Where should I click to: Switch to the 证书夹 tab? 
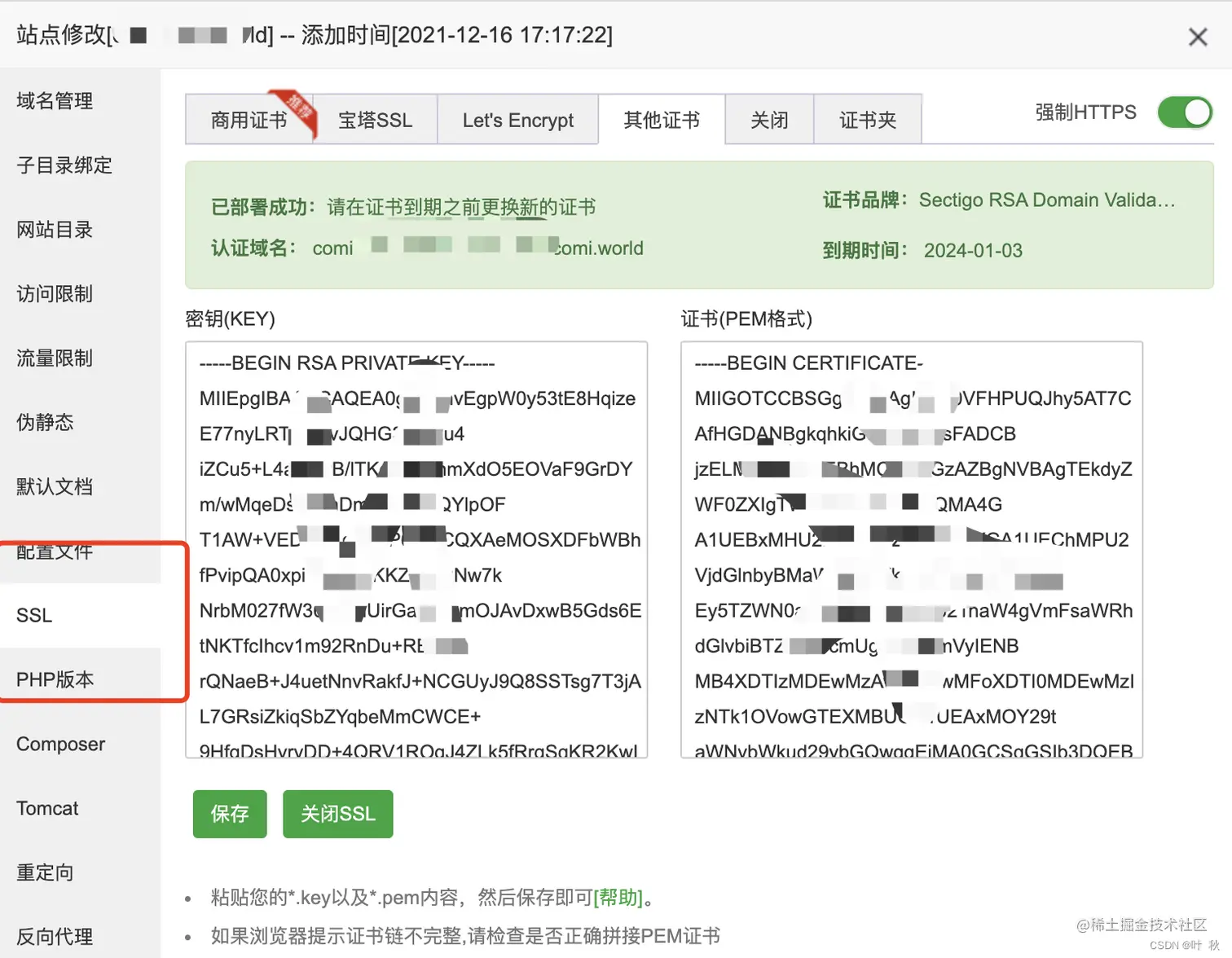pos(868,120)
